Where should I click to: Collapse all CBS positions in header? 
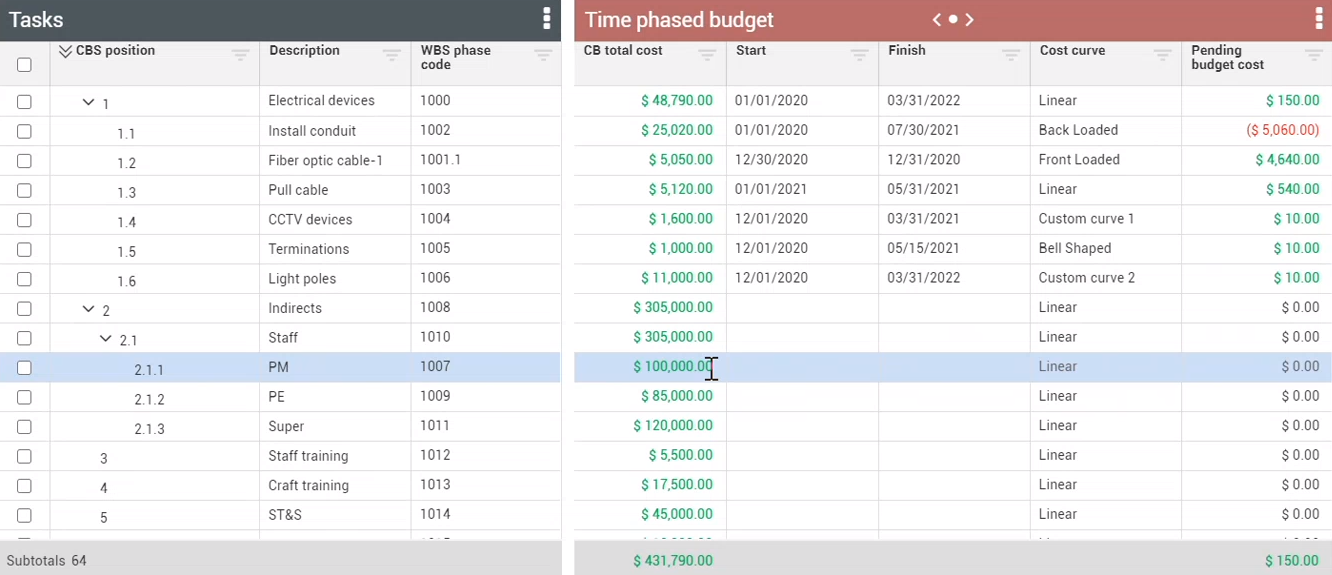pos(66,52)
